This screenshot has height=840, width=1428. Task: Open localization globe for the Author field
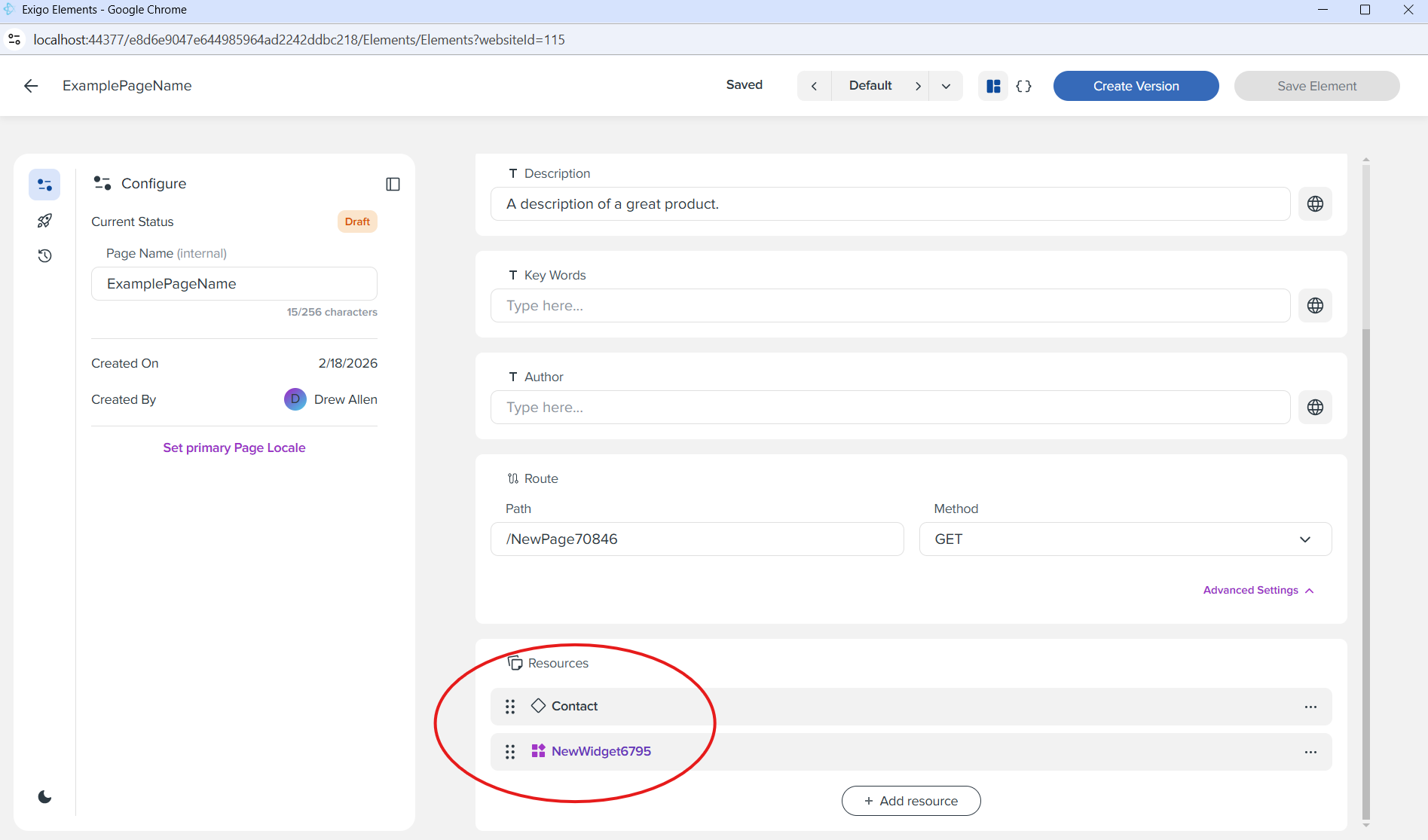(x=1315, y=407)
